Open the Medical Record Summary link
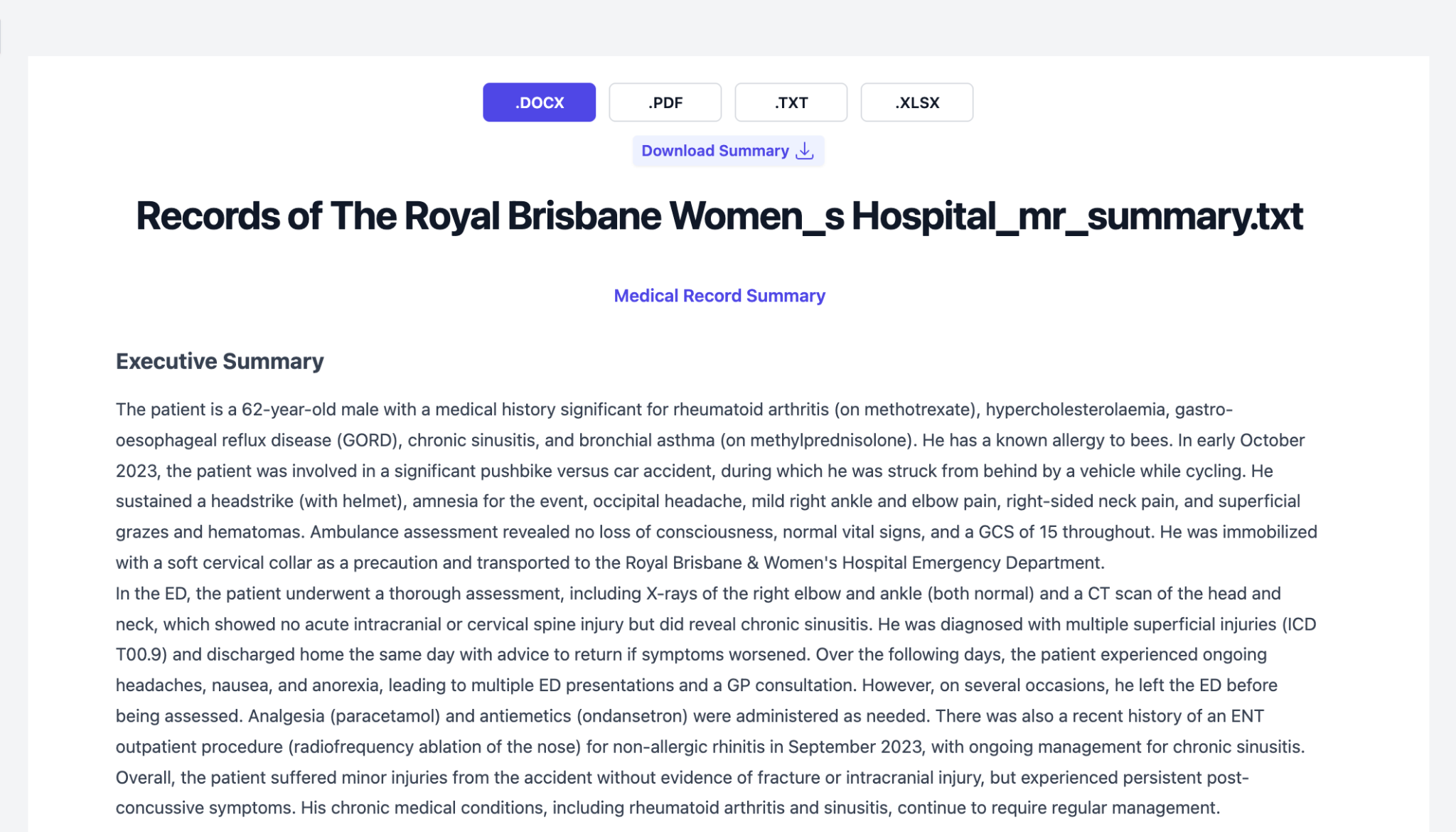The height and width of the screenshot is (832, 1456). [719, 296]
